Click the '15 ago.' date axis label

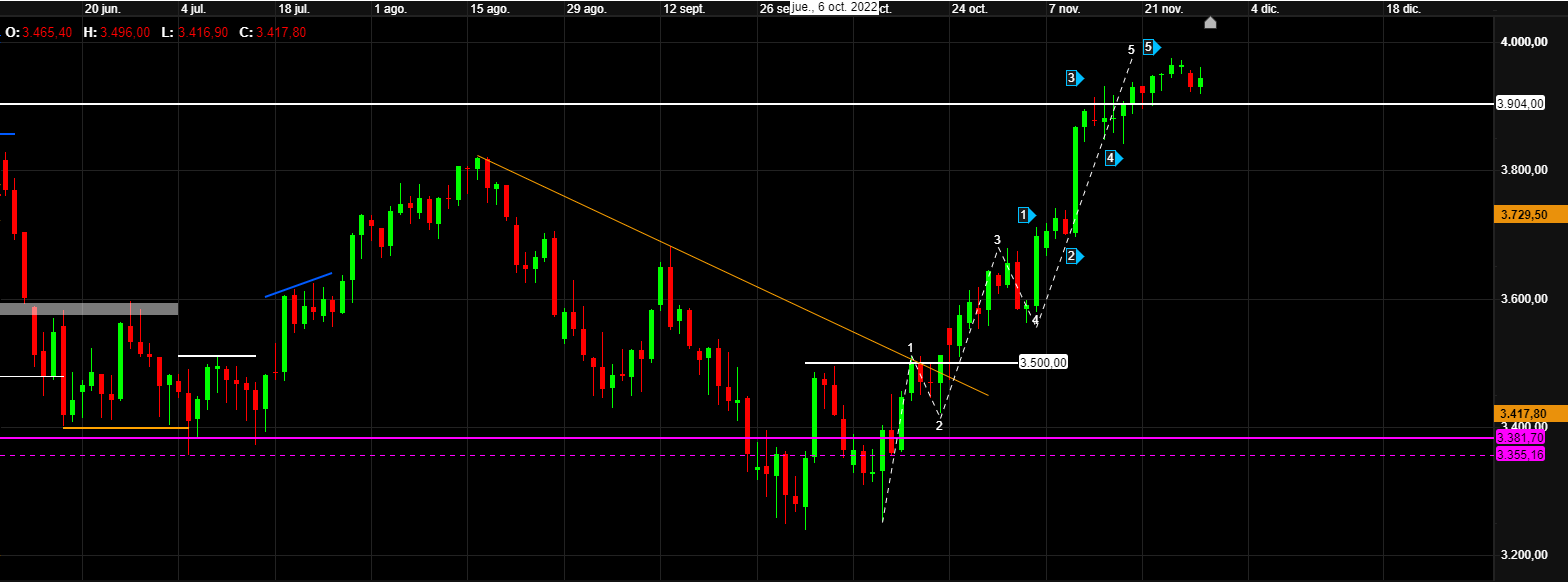[x=490, y=8]
